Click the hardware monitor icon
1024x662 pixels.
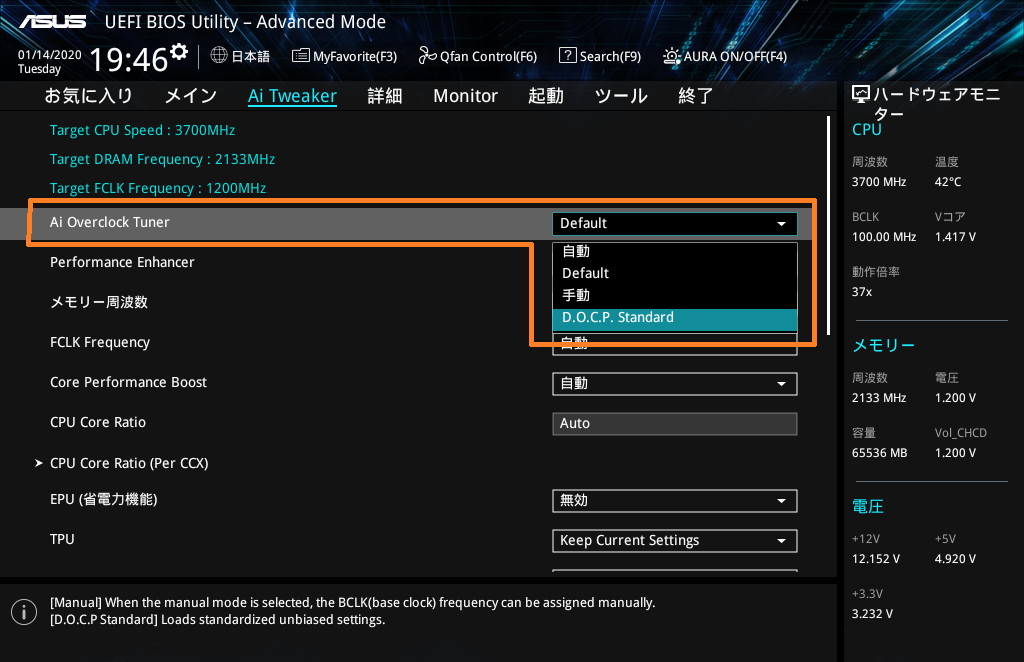861,95
